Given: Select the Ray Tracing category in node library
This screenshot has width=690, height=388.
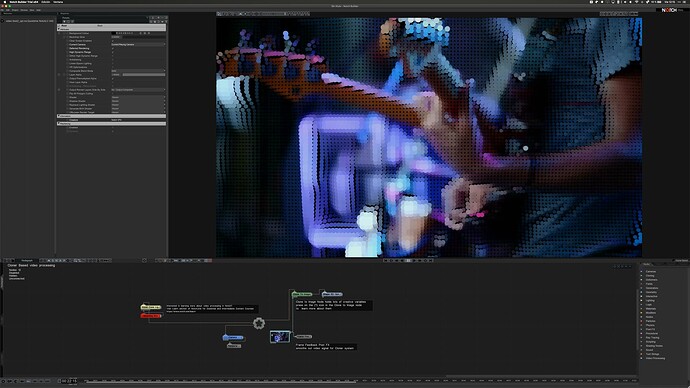Looking at the screenshot, I should coord(652,337).
